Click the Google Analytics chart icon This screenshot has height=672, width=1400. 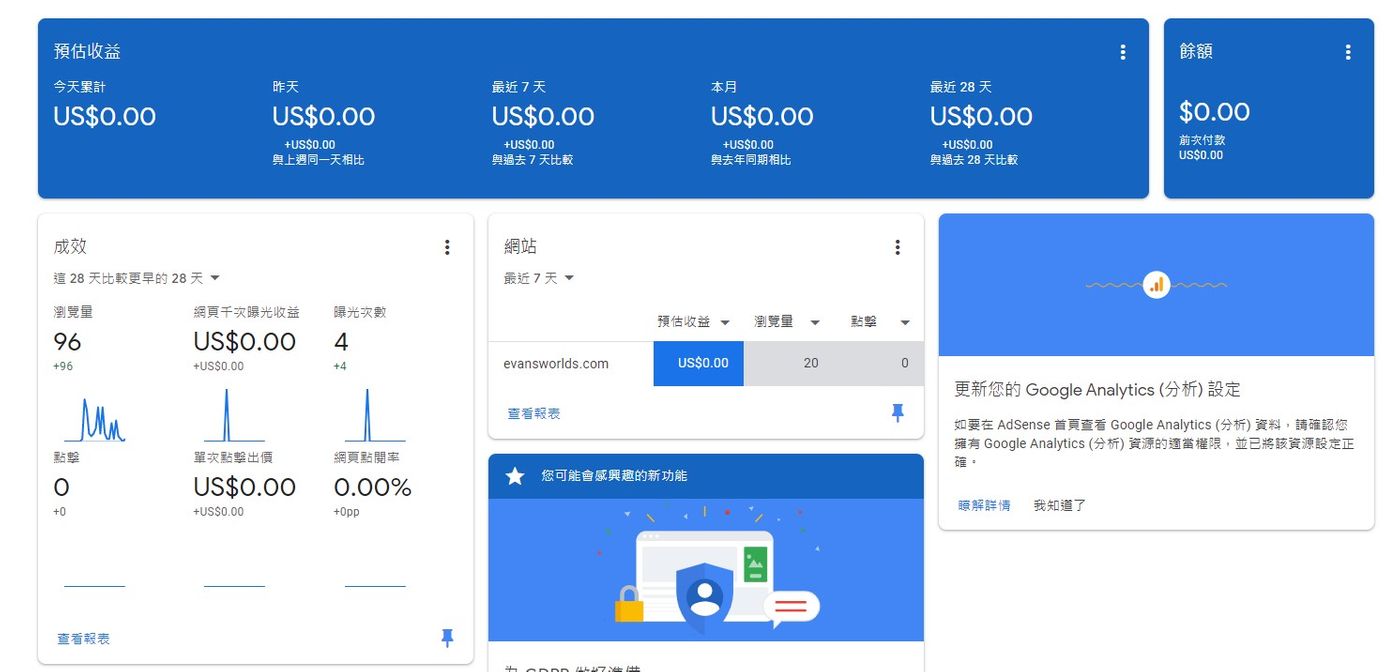(1157, 285)
